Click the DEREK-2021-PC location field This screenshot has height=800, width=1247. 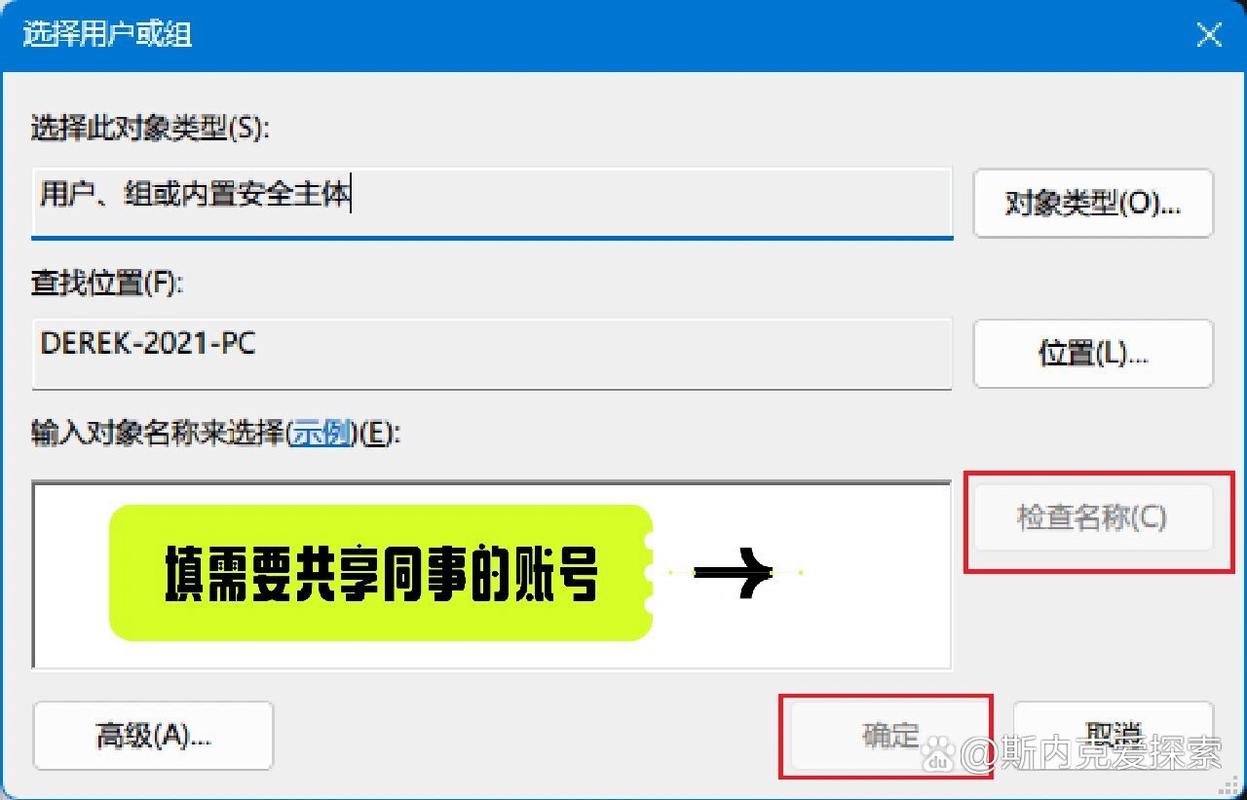[491, 353]
